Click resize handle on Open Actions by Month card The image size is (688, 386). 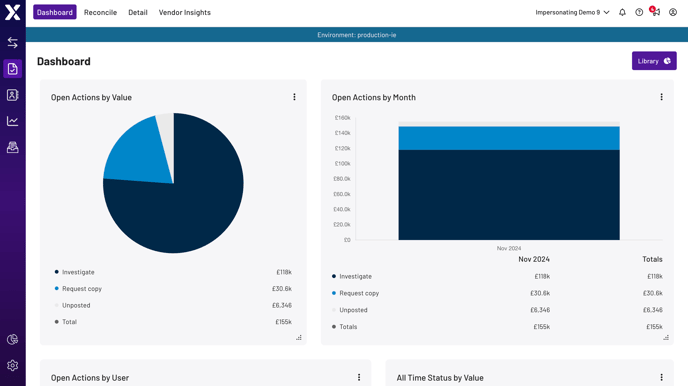666,337
